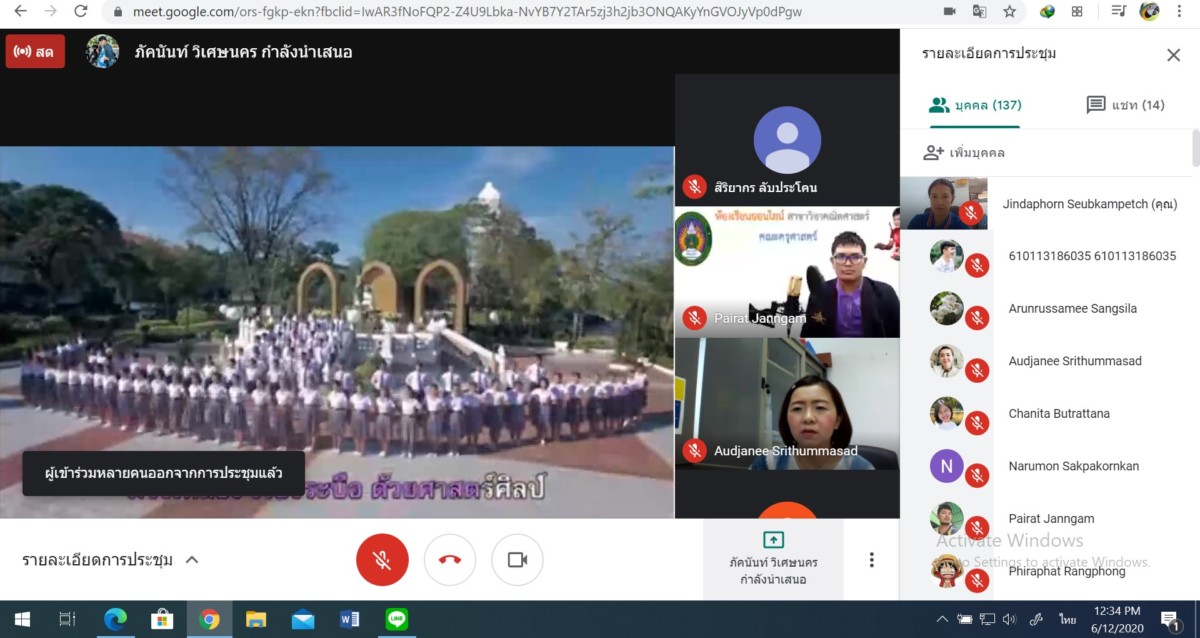The width and height of the screenshot is (1200, 638).
Task: Open the browser profile avatar
Action: 1149,12
